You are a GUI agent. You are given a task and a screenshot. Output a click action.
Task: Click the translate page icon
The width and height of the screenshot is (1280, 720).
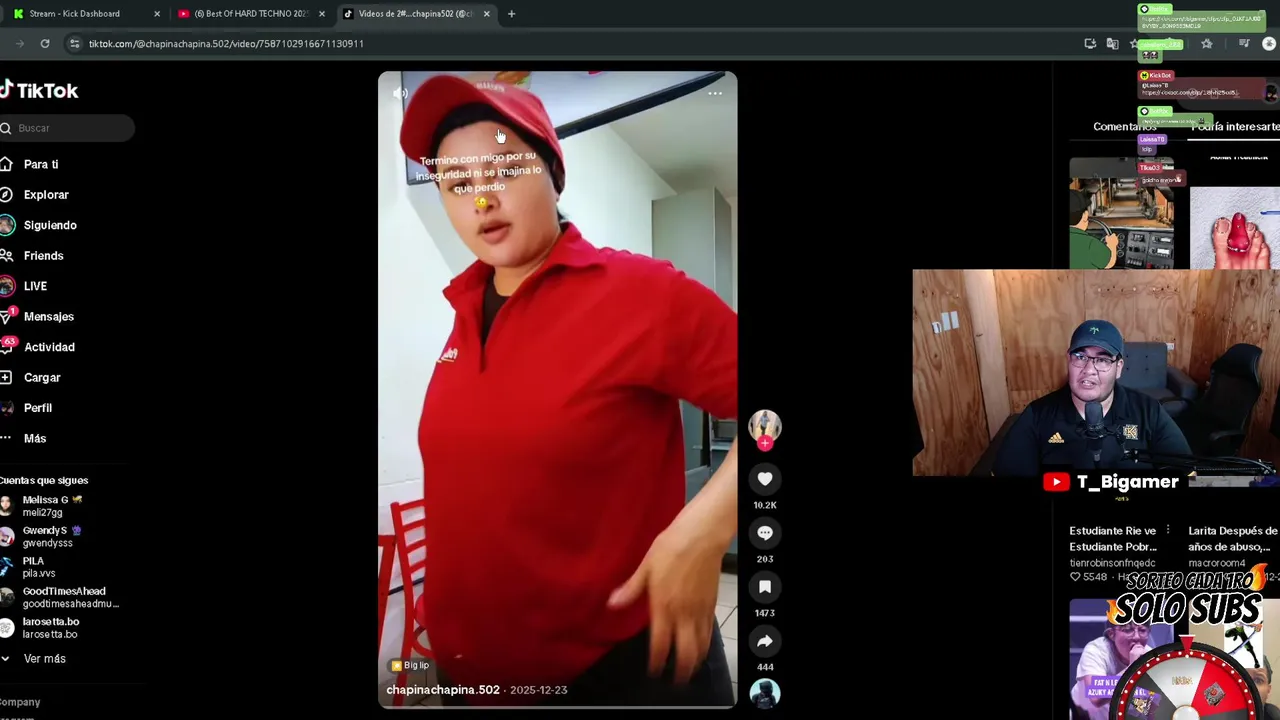pos(1112,44)
